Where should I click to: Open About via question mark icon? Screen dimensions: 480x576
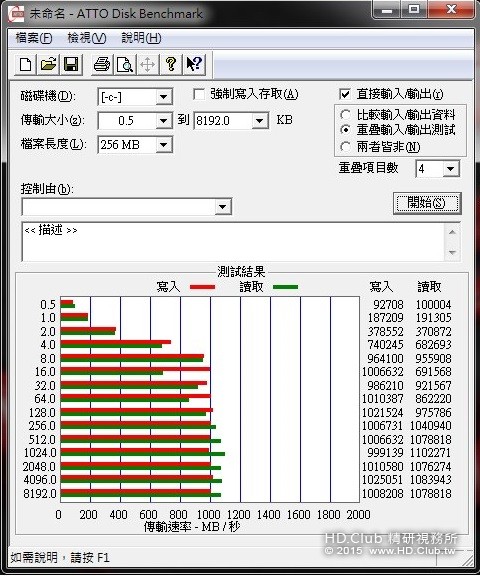click(x=171, y=65)
